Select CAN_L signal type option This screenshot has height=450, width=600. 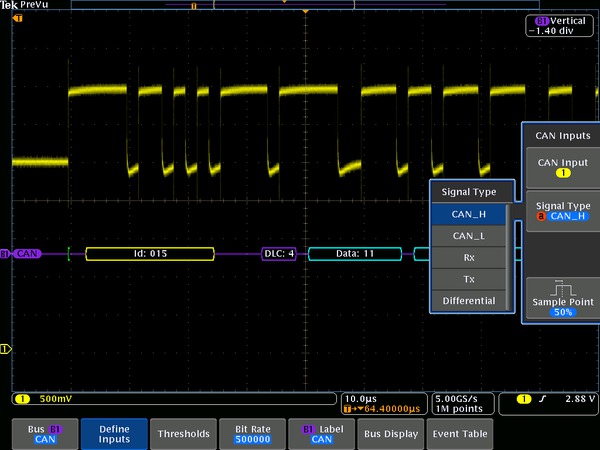469,235
